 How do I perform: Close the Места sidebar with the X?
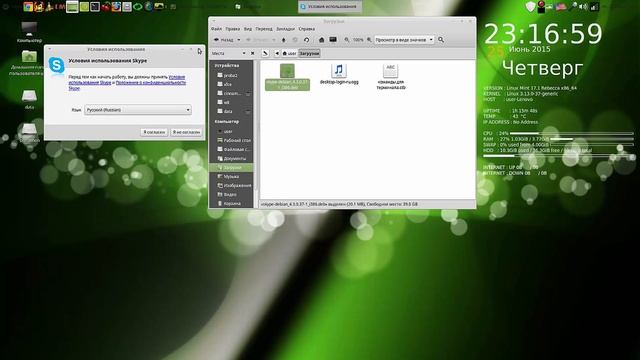coord(252,53)
